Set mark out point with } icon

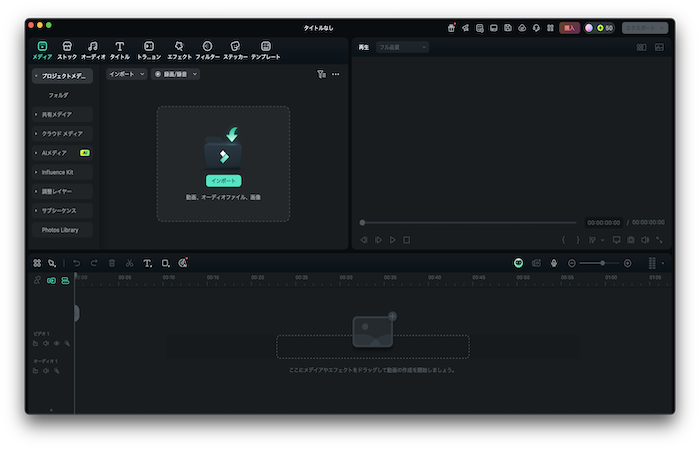click(x=578, y=240)
